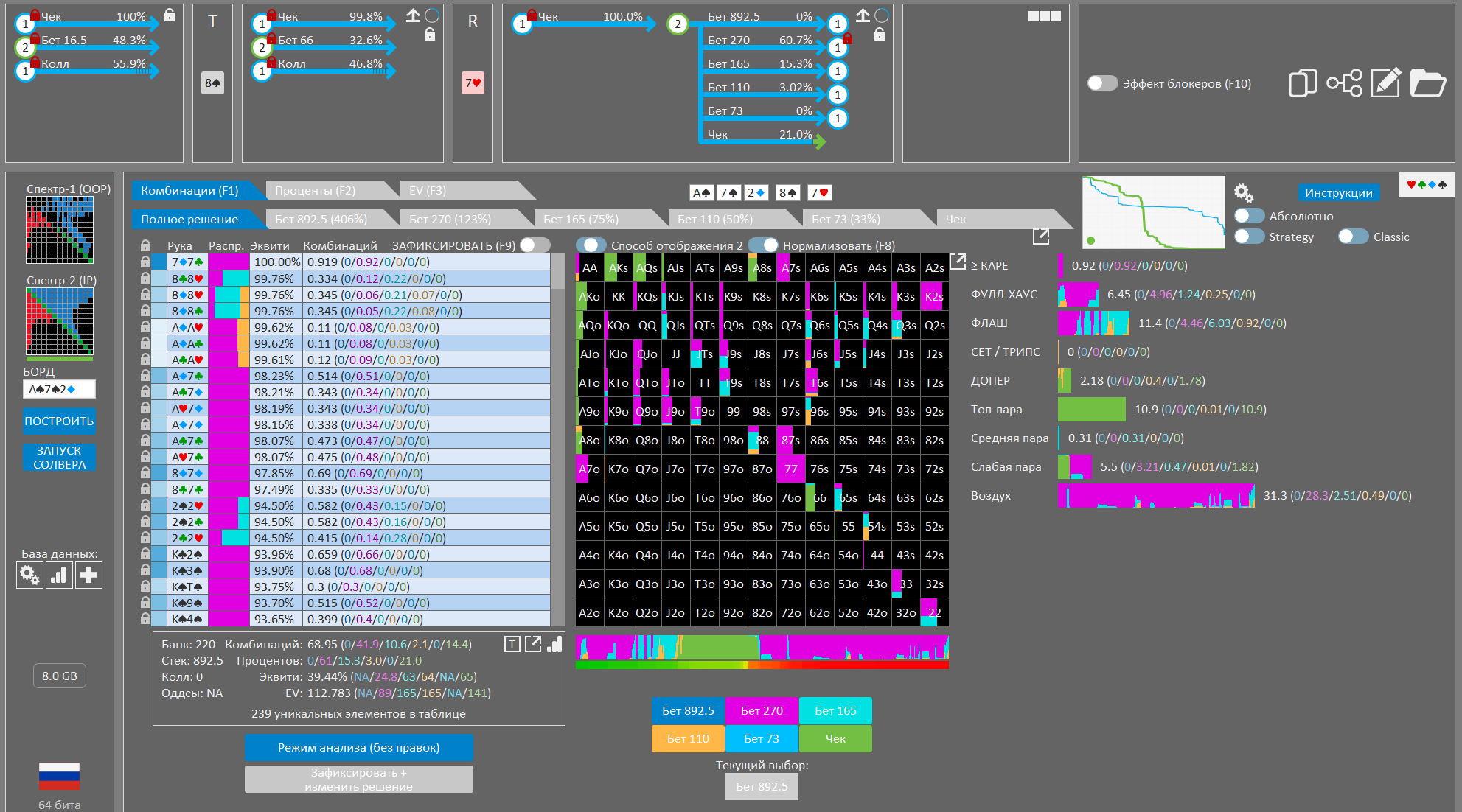
Task: Toggle the Strategy switch
Action: tap(1250, 237)
